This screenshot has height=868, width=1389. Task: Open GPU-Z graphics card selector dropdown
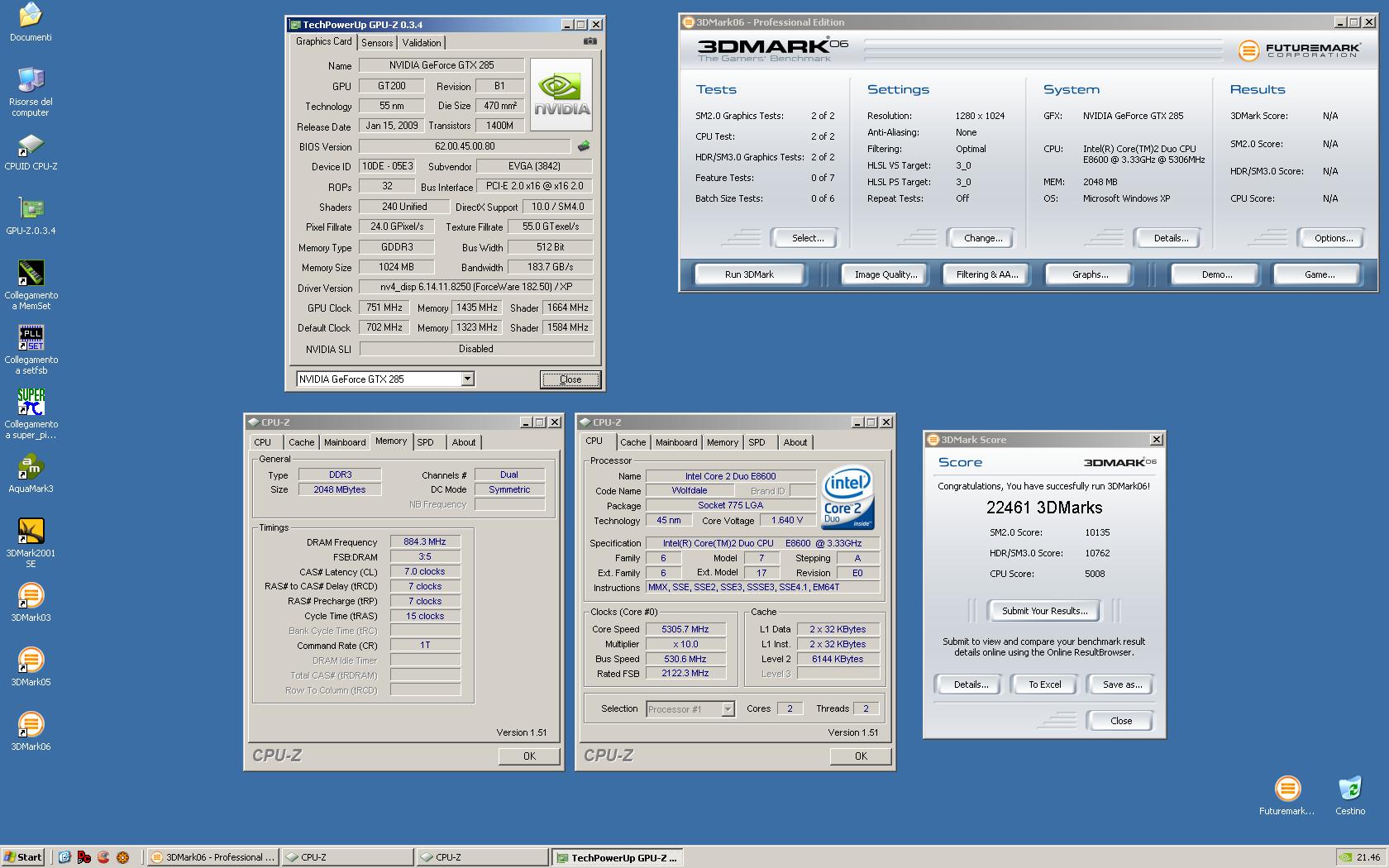(467, 379)
